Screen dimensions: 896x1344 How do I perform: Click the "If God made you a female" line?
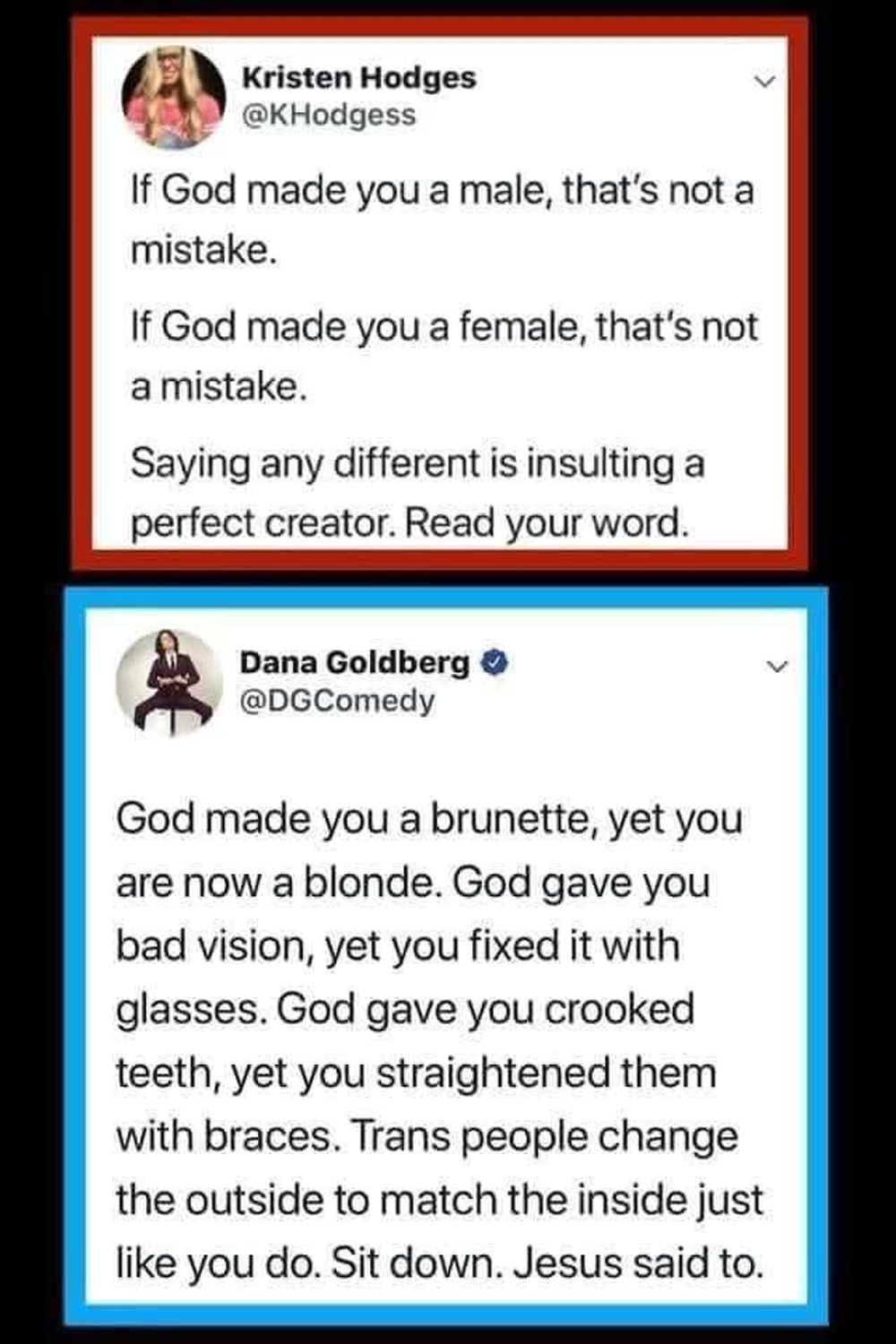pos(444,326)
